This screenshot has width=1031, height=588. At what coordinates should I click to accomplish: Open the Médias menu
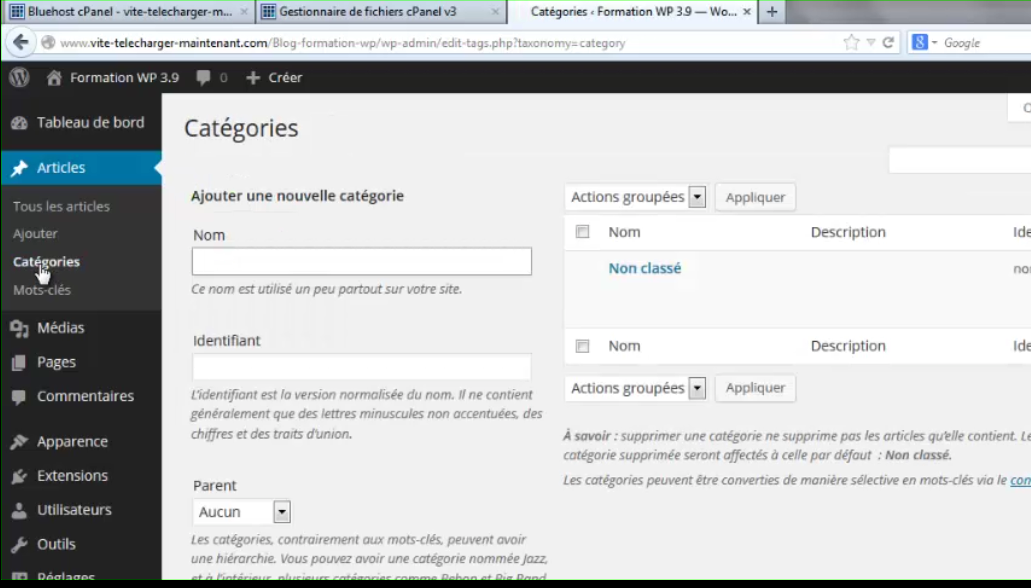pyautogui.click(x=60, y=328)
